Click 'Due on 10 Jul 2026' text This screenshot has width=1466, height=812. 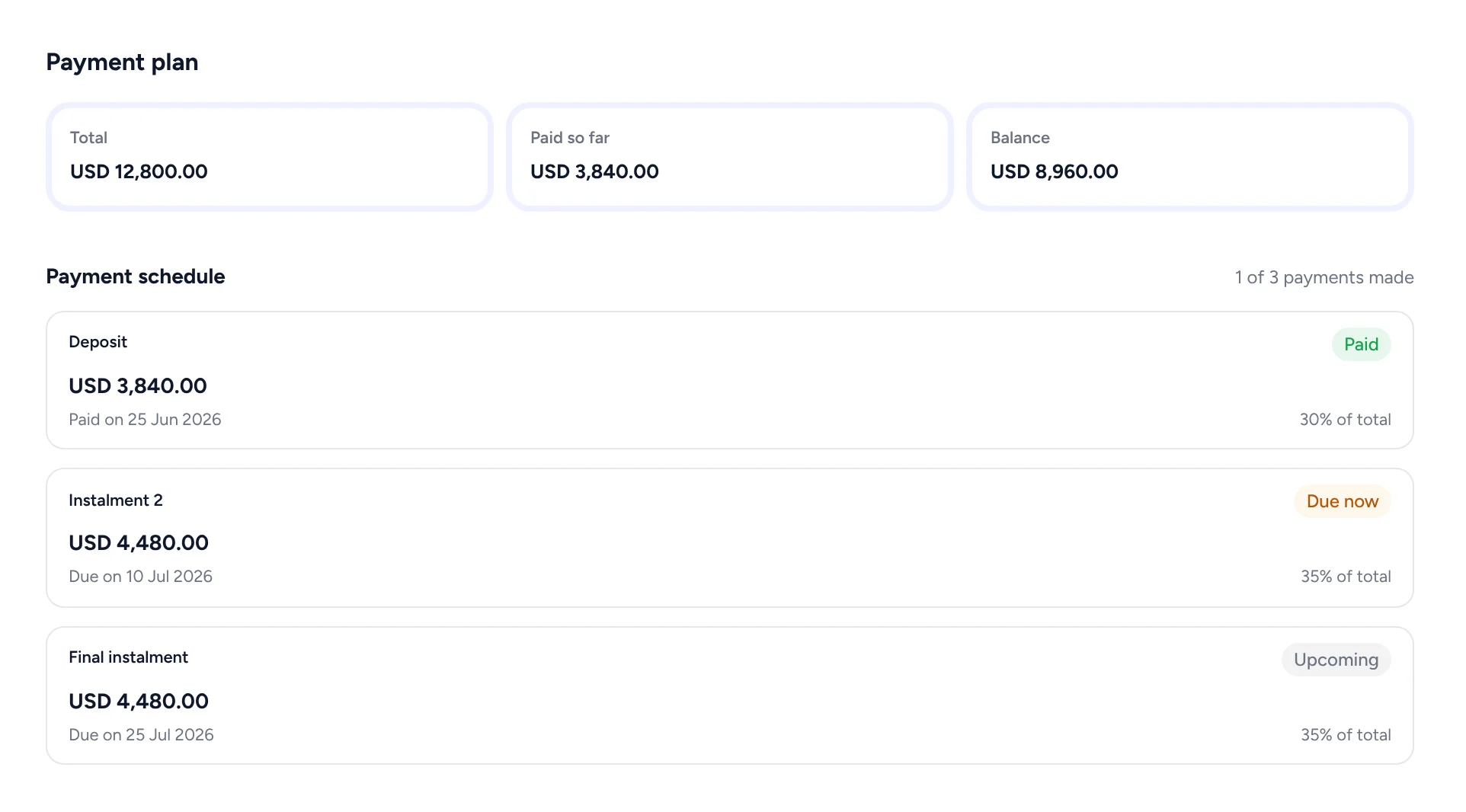click(140, 577)
